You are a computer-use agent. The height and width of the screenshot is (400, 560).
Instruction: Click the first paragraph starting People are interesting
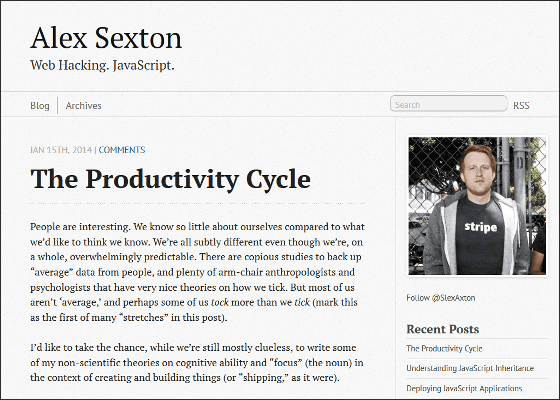click(x=198, y=272)
